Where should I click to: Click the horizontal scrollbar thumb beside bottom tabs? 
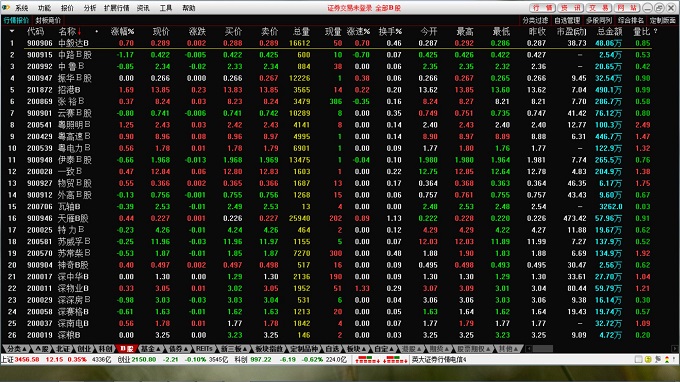[543, 349]
